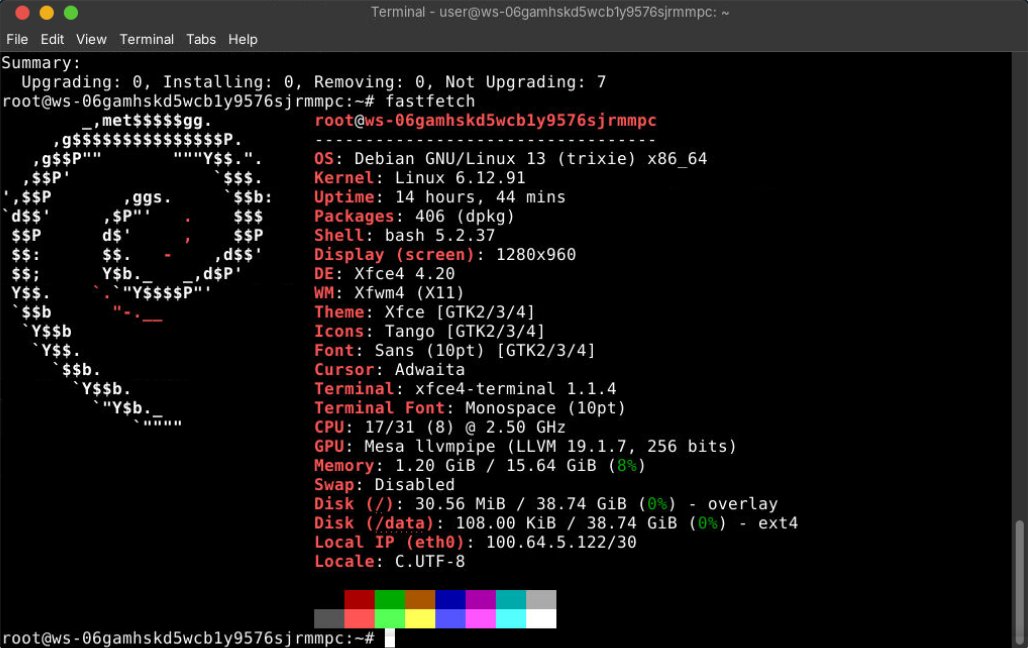
Task: Click the terminal cursor at the prompt
Action: [x=390, y=638]
